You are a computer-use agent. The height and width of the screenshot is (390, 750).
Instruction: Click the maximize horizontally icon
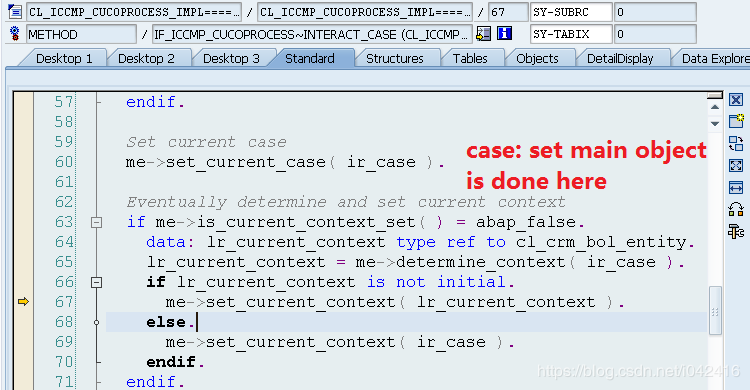coord(736,187)
